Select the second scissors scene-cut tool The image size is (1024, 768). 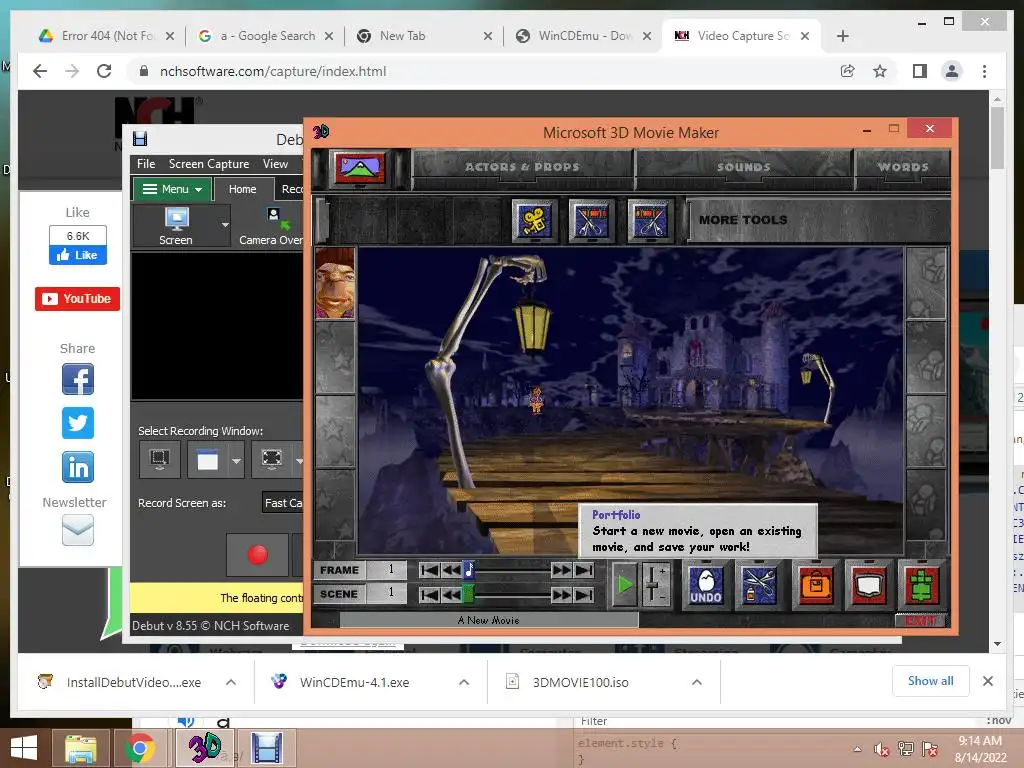[650, 220]
